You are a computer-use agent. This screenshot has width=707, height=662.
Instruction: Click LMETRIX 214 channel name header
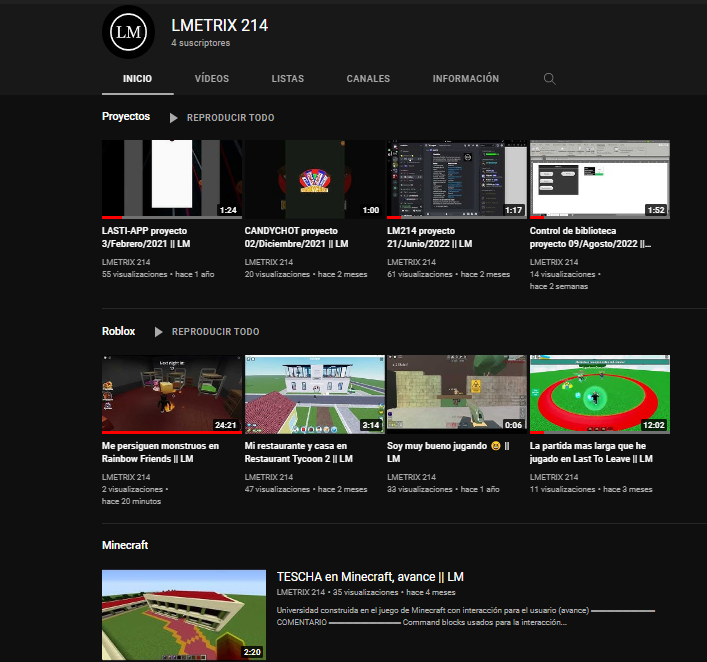pyautogui.click(x=220, y=25)
